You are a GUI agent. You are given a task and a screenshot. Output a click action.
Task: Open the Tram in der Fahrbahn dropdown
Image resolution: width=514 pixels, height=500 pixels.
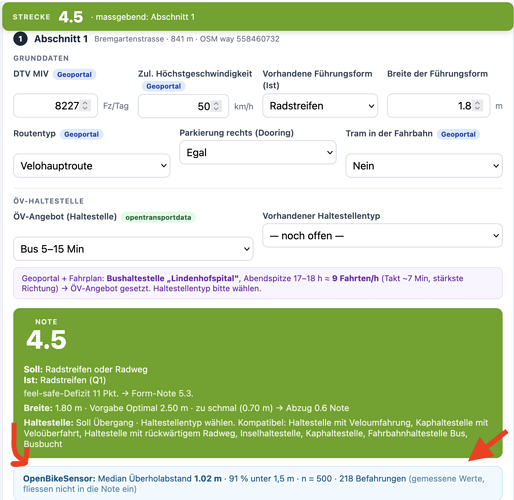[x=424, y=166]
